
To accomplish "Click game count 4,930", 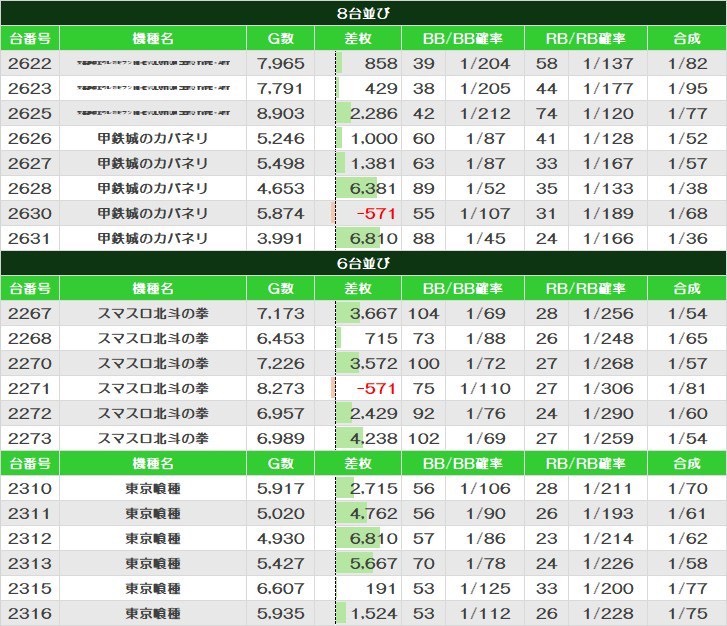I will click(281, 539).
